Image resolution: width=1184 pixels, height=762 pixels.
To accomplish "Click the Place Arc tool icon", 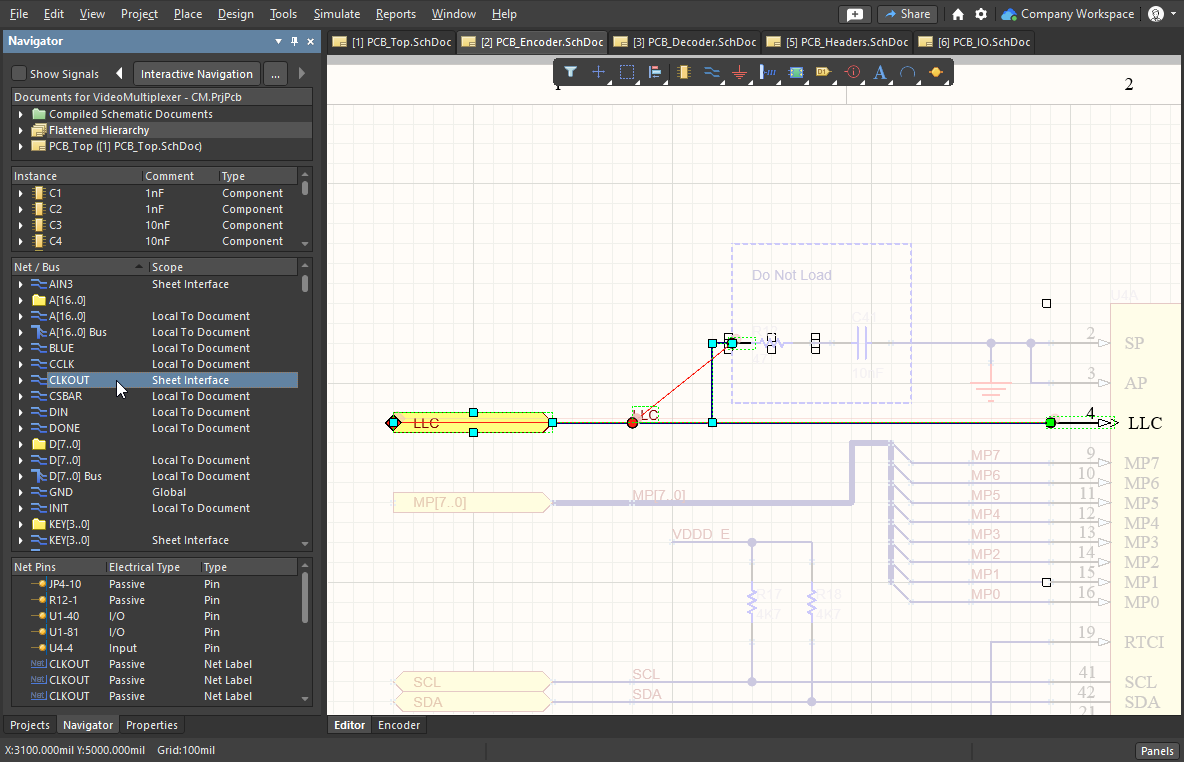I will click(908, 72).
